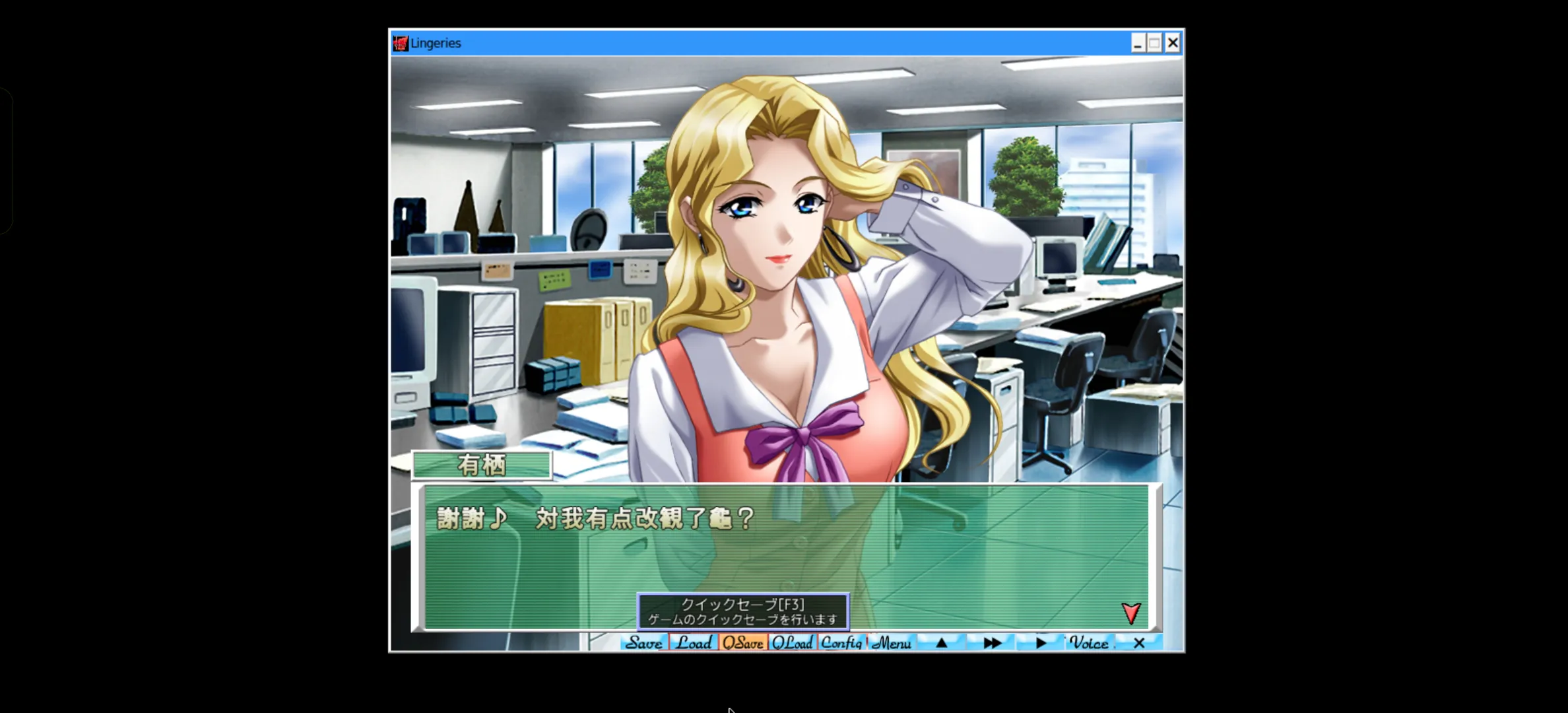
Task: Click the red advance-text arrow
Action: pos(1131,613)
